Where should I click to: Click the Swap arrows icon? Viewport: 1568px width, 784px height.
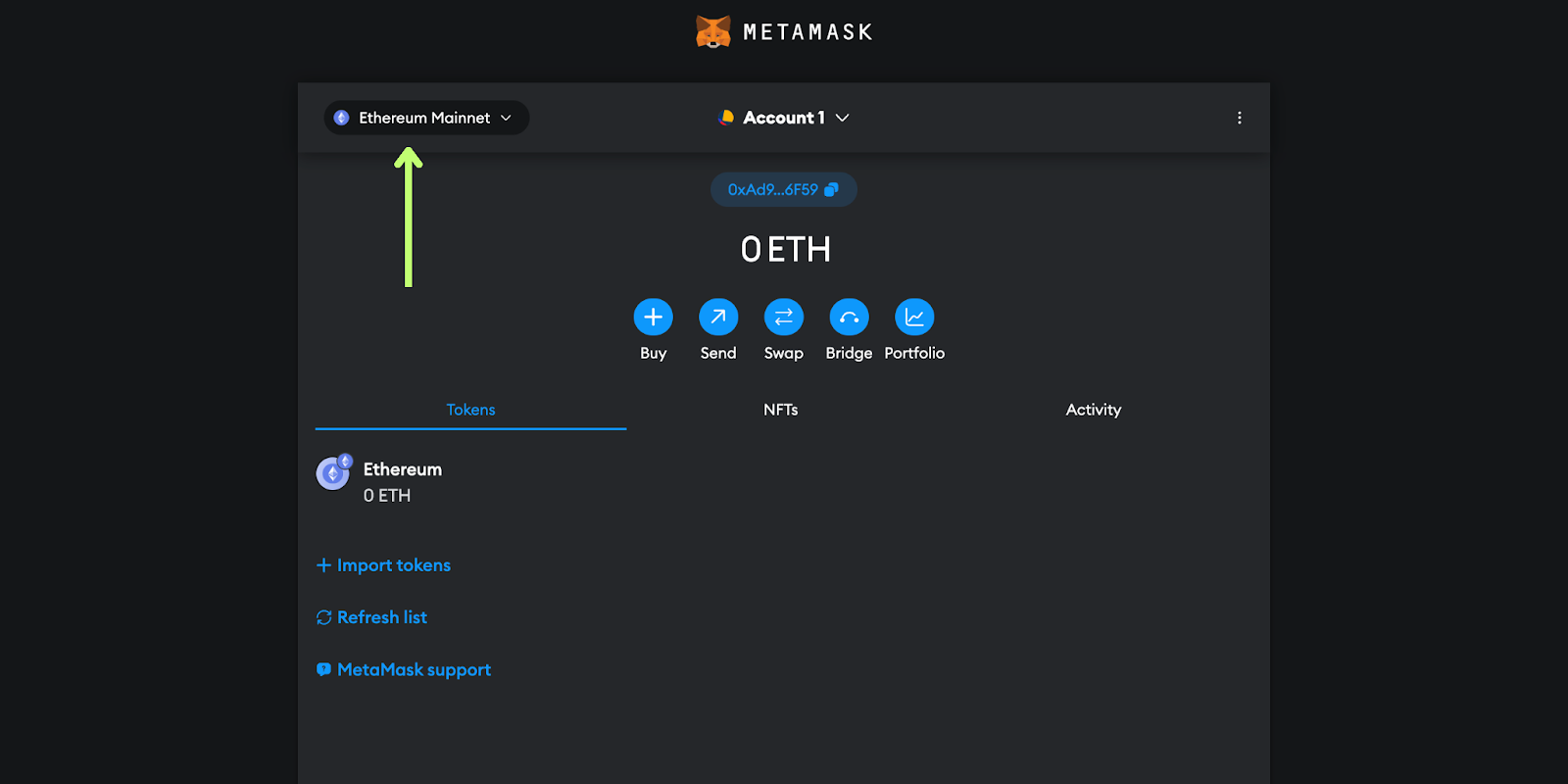(784, 317)
